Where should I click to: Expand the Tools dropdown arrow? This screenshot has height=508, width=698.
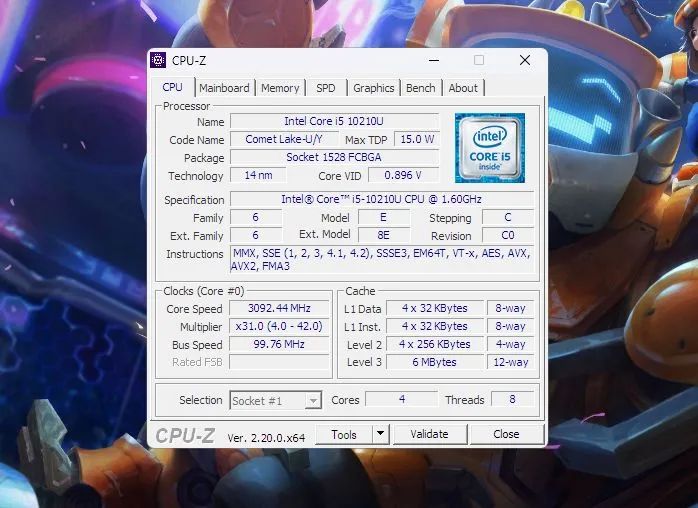[x=381, y=434]
